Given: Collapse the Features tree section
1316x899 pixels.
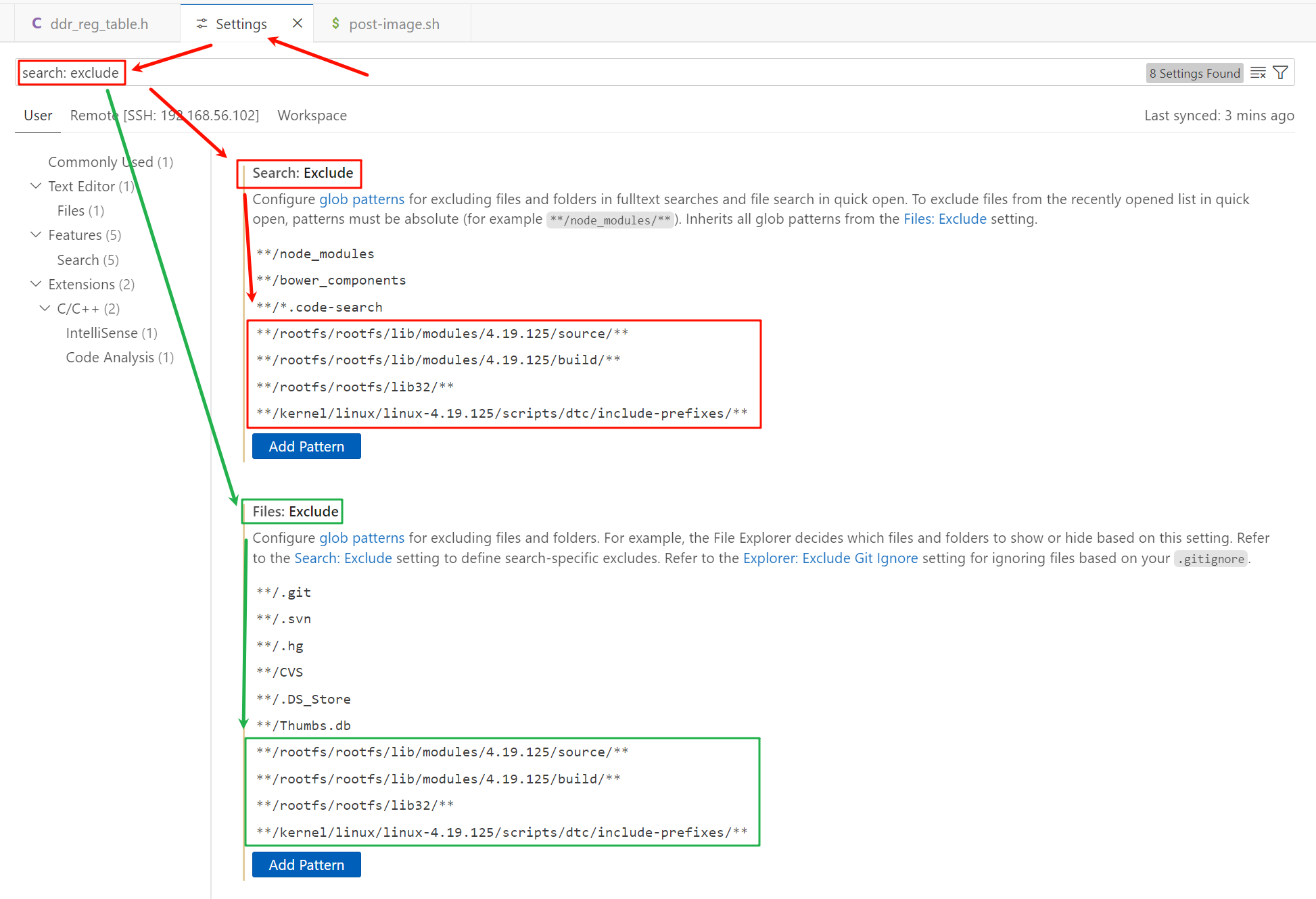Looking at the screenshot, I should coord(36,235).
